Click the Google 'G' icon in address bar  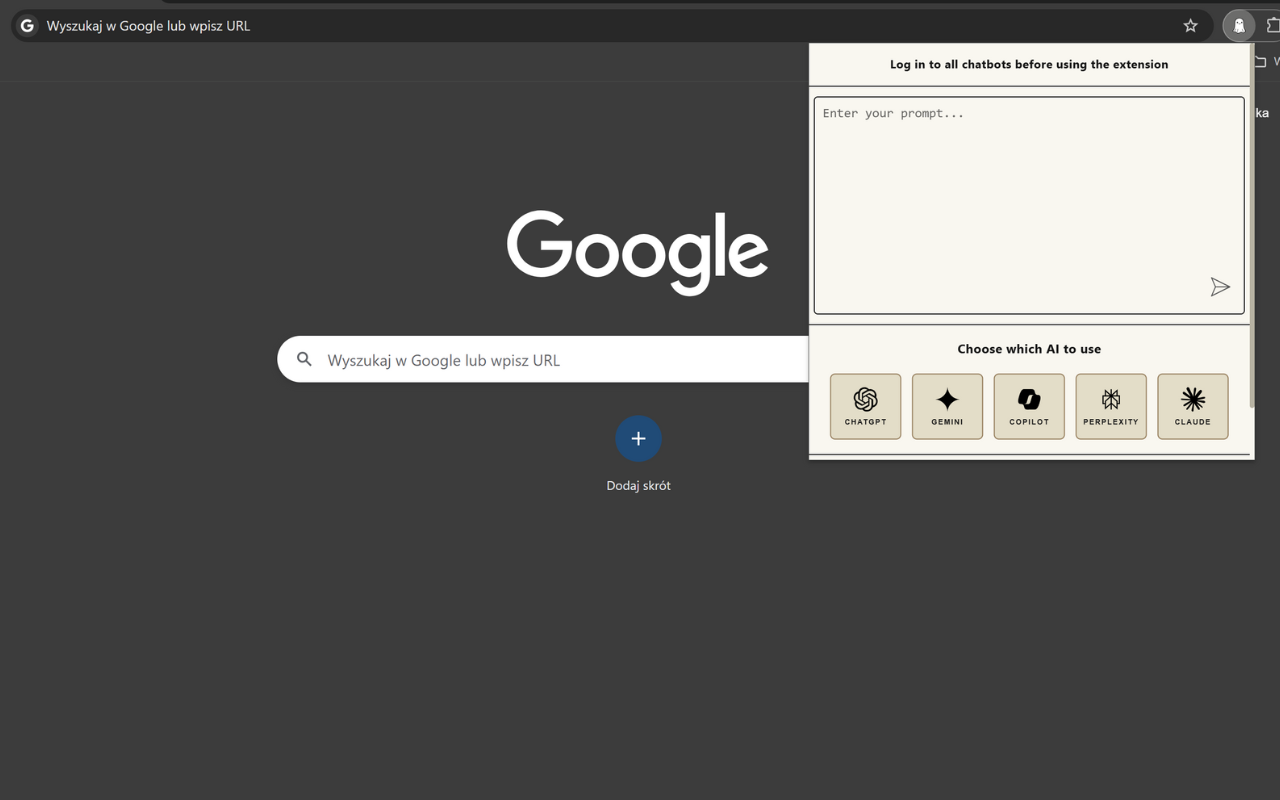click(x=27, y=26)
